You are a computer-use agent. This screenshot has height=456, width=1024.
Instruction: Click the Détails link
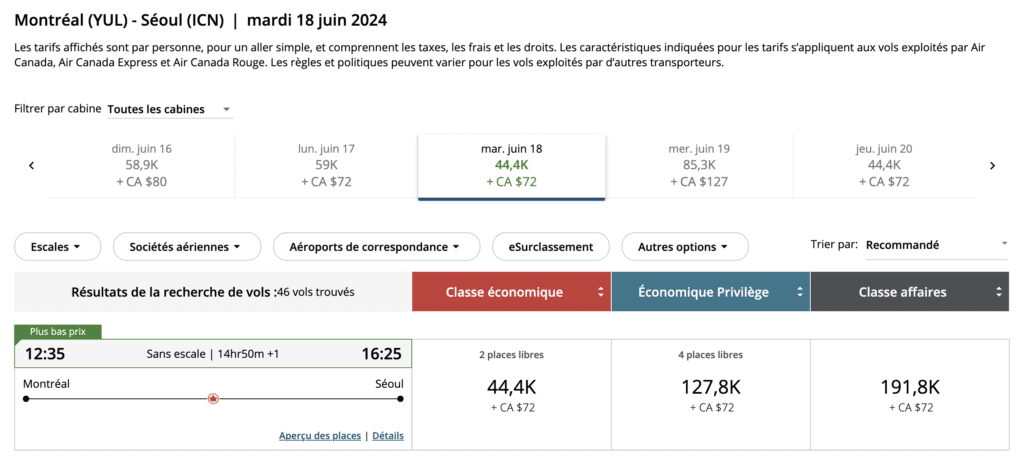pyautogui.click(x=388, y=436)
